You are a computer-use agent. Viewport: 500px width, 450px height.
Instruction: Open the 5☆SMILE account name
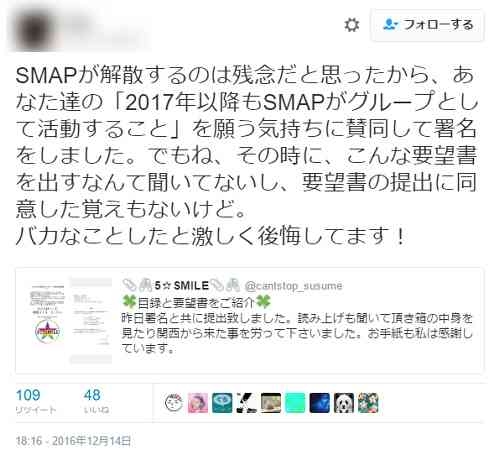[x=181, y=286]
